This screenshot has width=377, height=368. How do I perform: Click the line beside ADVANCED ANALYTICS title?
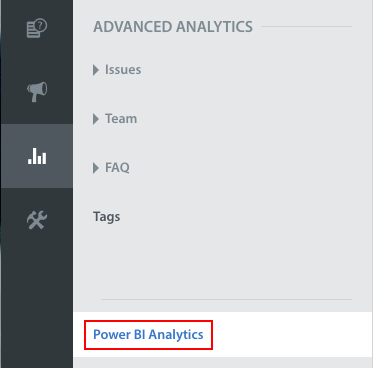pos(306,26)
